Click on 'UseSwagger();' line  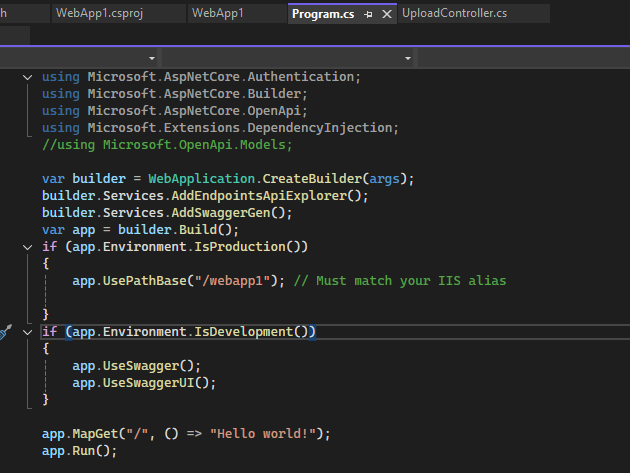click(x=136, y=366)
